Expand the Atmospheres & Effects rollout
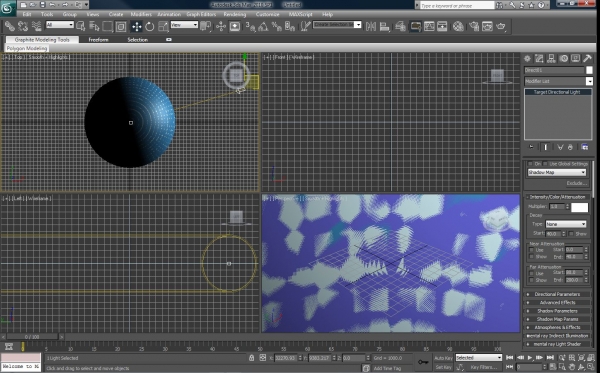 pyautogui.click(x=557, y=327)
